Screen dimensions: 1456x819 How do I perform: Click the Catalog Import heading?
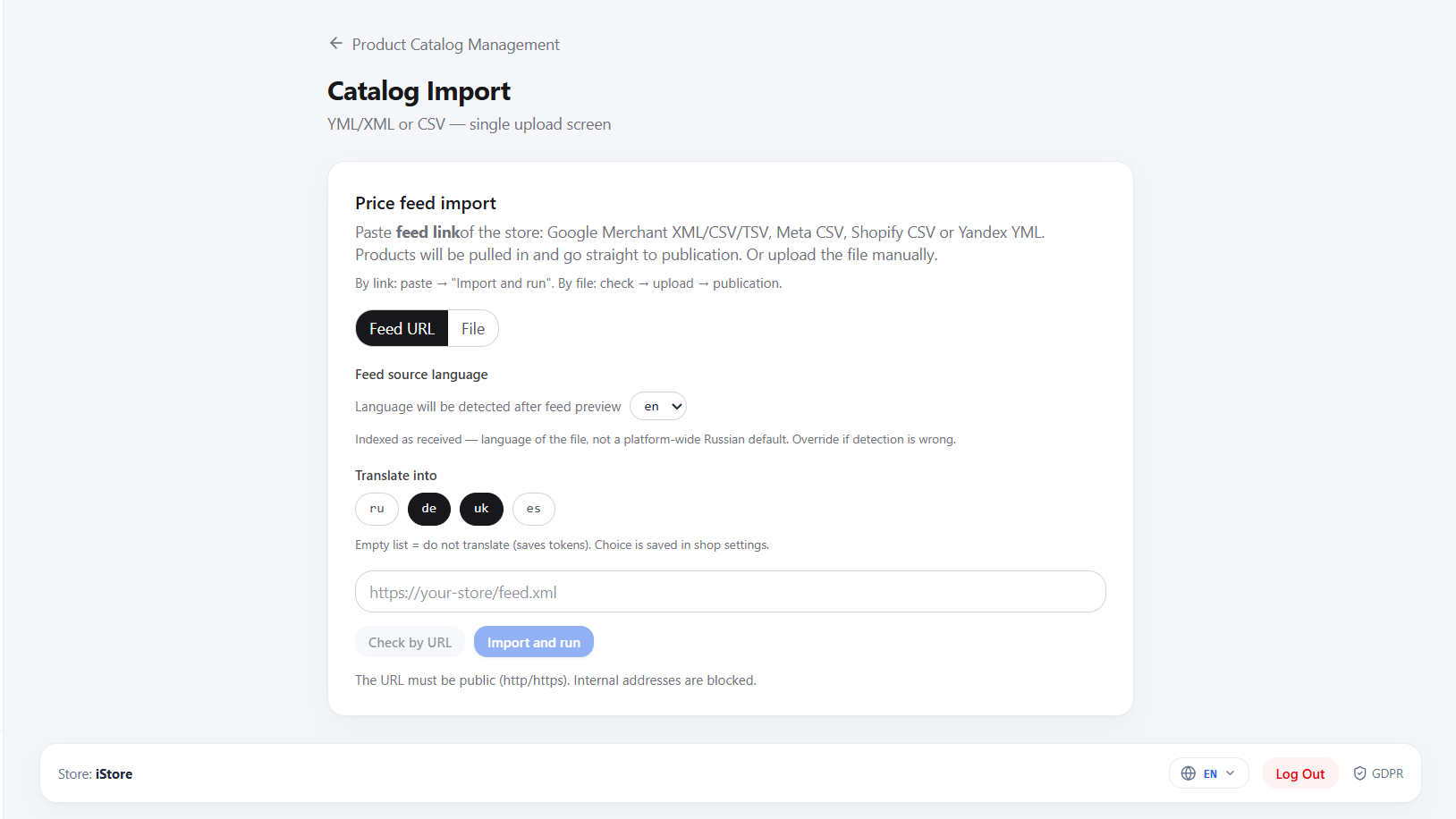point(419,91)
